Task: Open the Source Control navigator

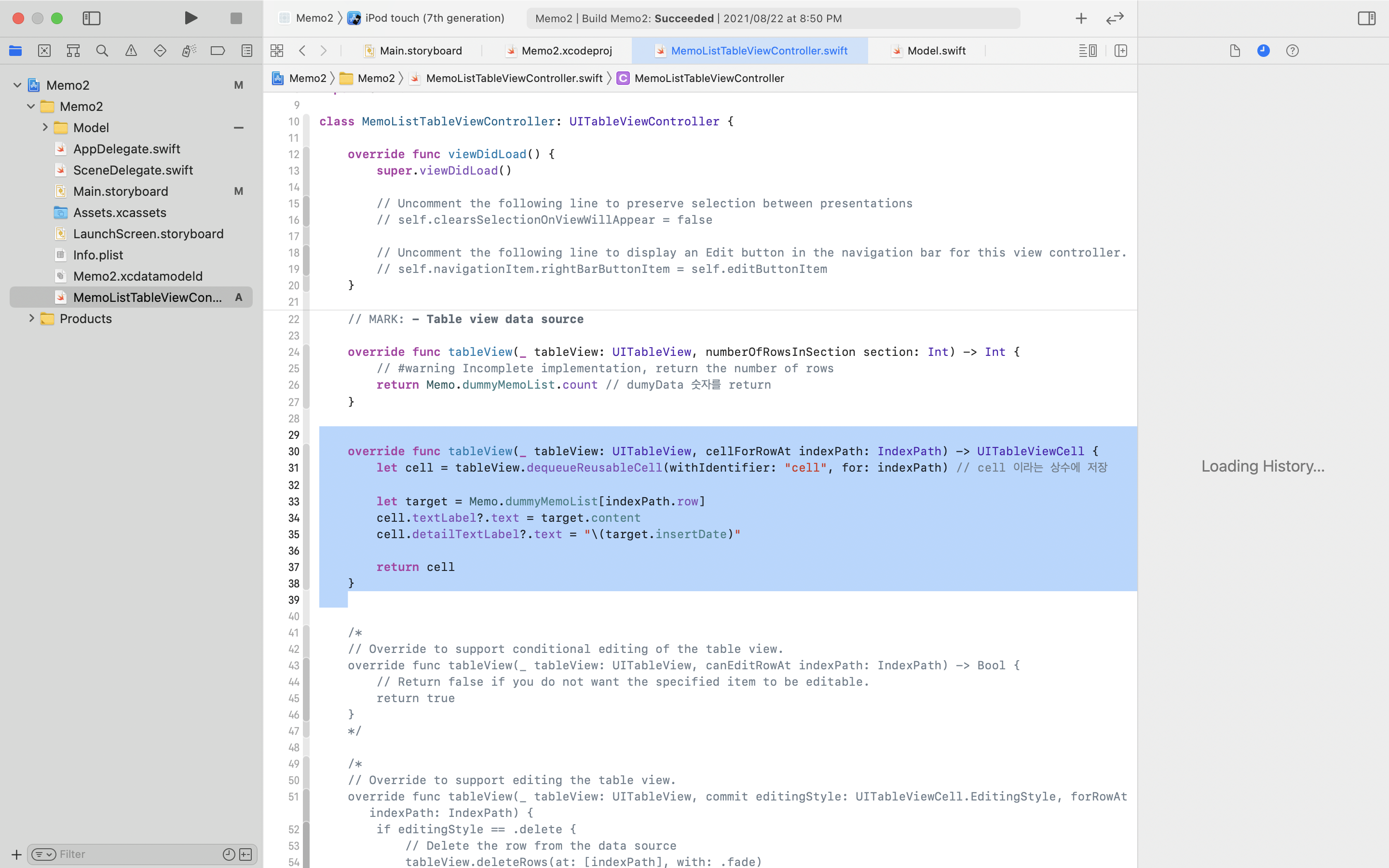Action: [x=44, y=51]
